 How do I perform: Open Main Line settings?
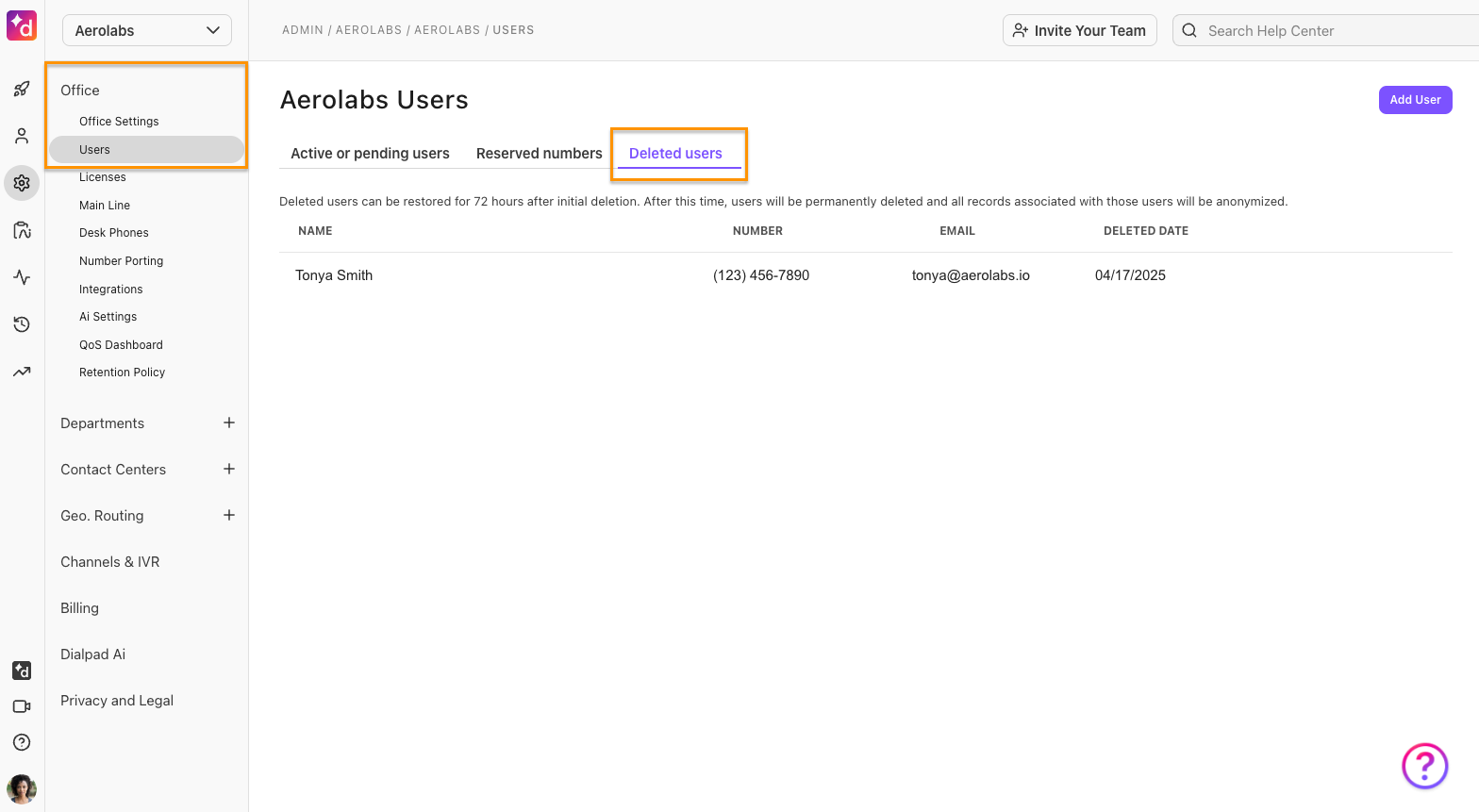click(105, 206)
